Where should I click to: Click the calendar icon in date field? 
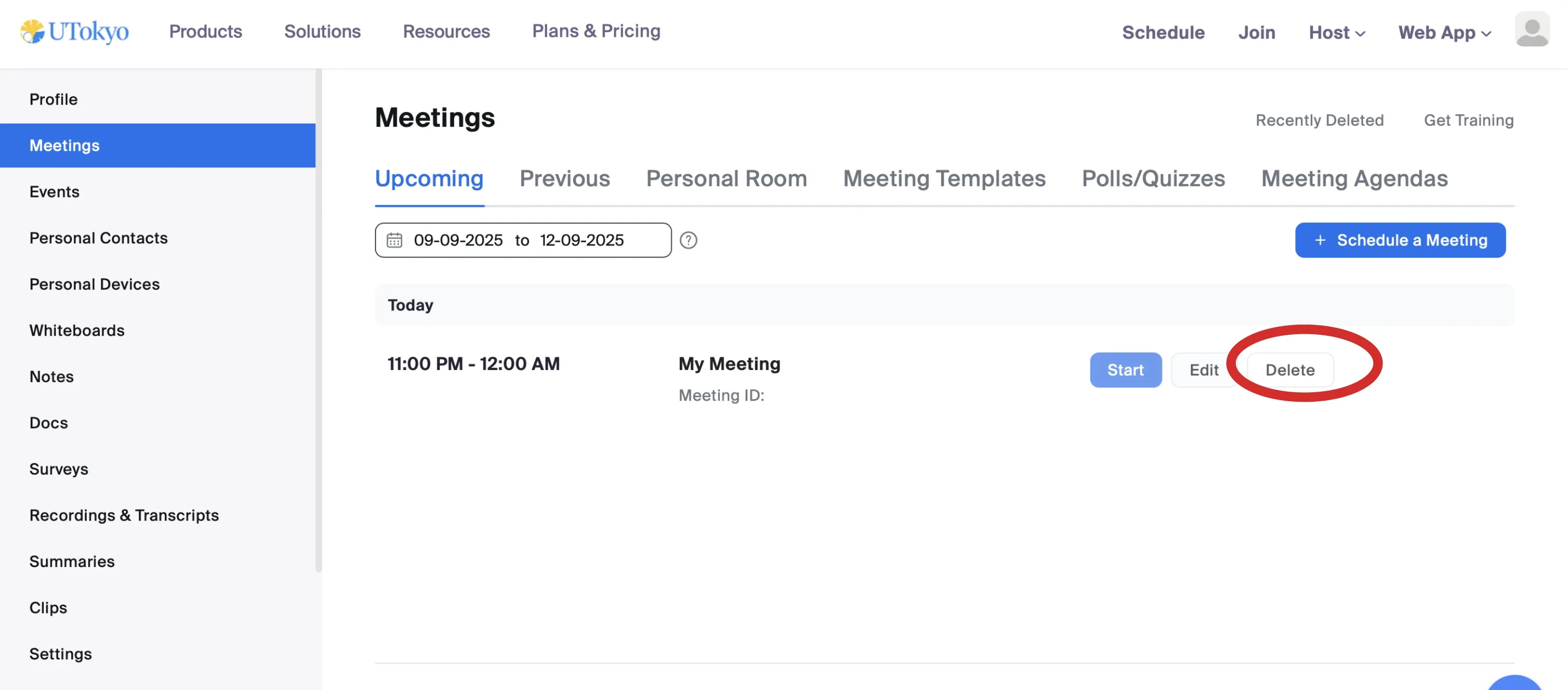[395, 240]
